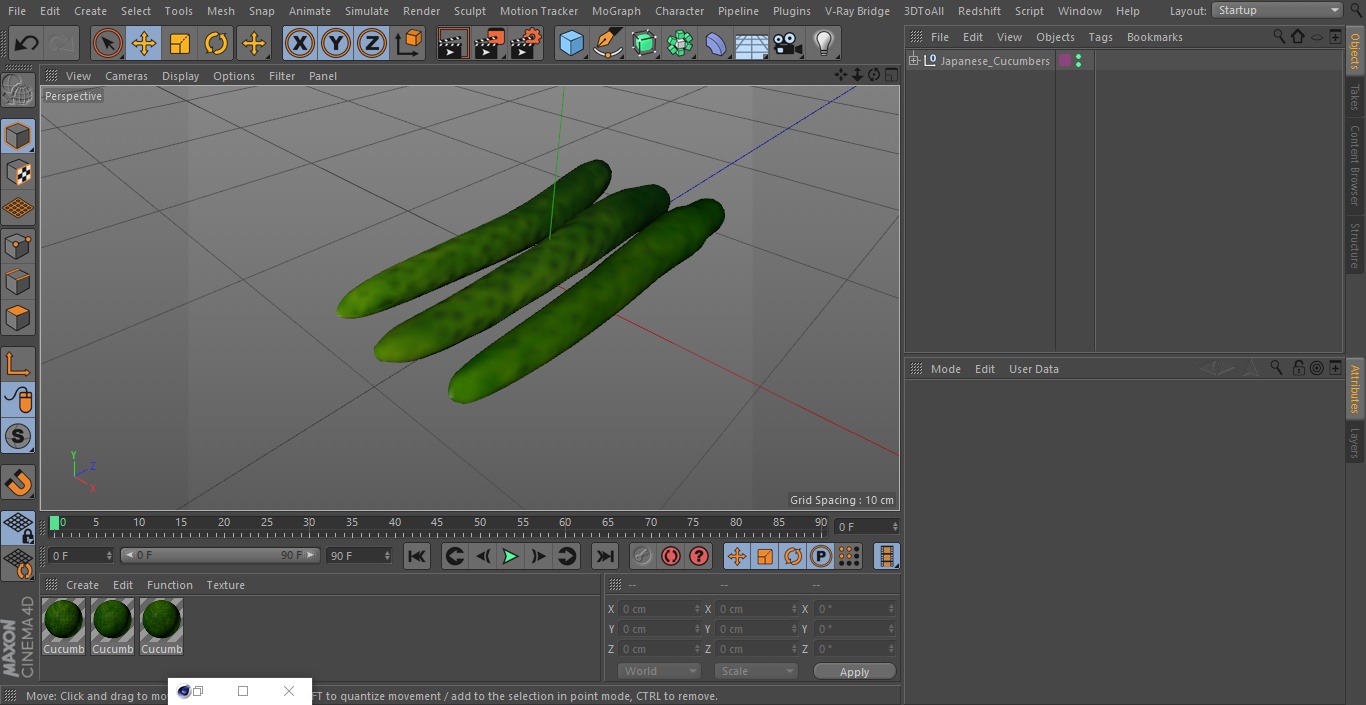Click Attributes panel User Data menu

coord(1033,369)
